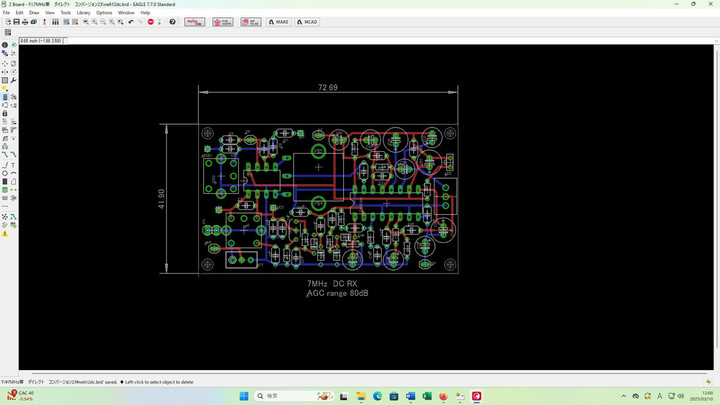Viewport: 720px width, 405px height.
Task: Open the Options menu
Action: (x=104, y=13)
